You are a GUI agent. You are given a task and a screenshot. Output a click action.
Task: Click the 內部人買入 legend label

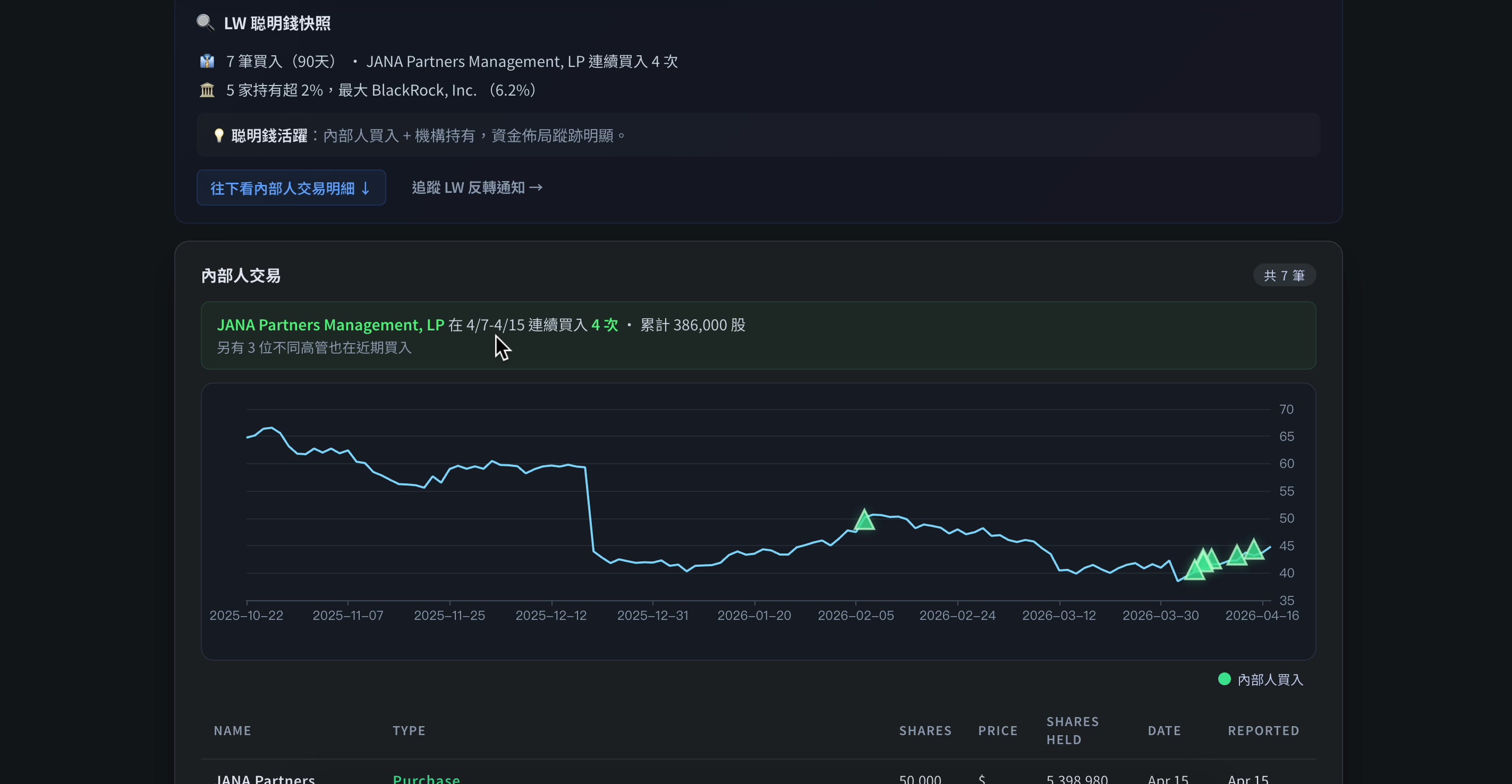pyautogui.click(x=1270, y=679)
